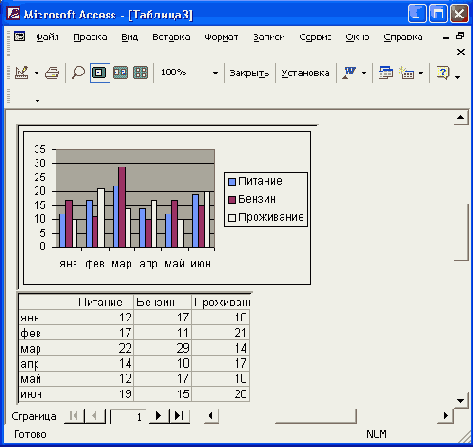The height and width of the screenshot is (447, 473).
Task: Toggle one page view
Action: pos(99,72)
